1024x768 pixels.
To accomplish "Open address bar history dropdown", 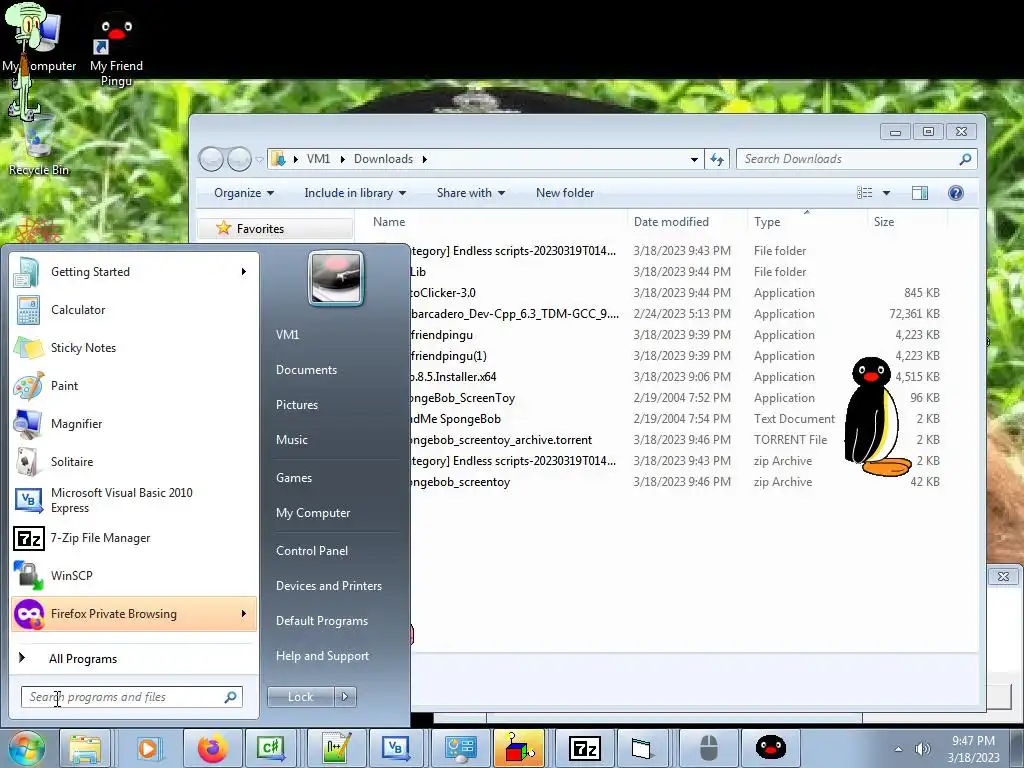I will tap(694, 159).
